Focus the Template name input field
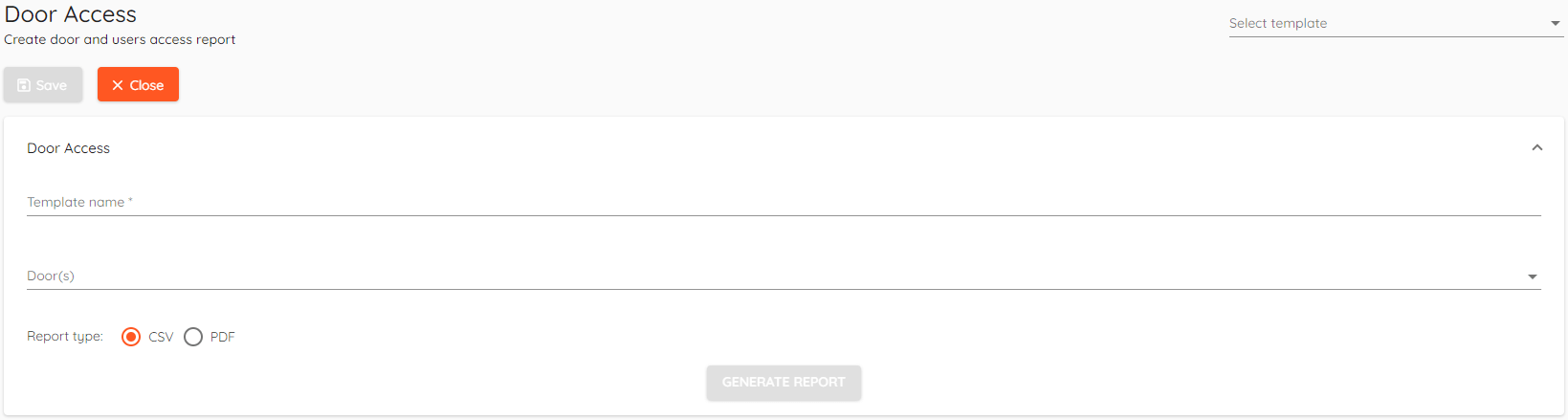Viewport: 1568px width, 420px height. pos(784,202)
